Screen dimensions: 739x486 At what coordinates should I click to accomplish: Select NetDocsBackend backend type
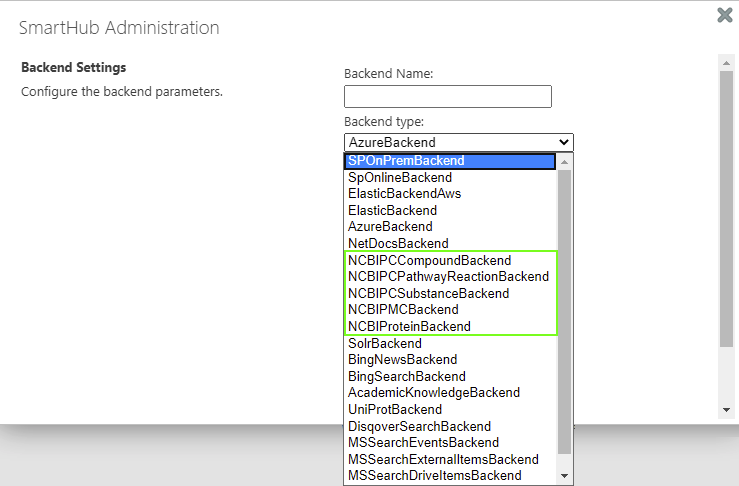(398, 244)
